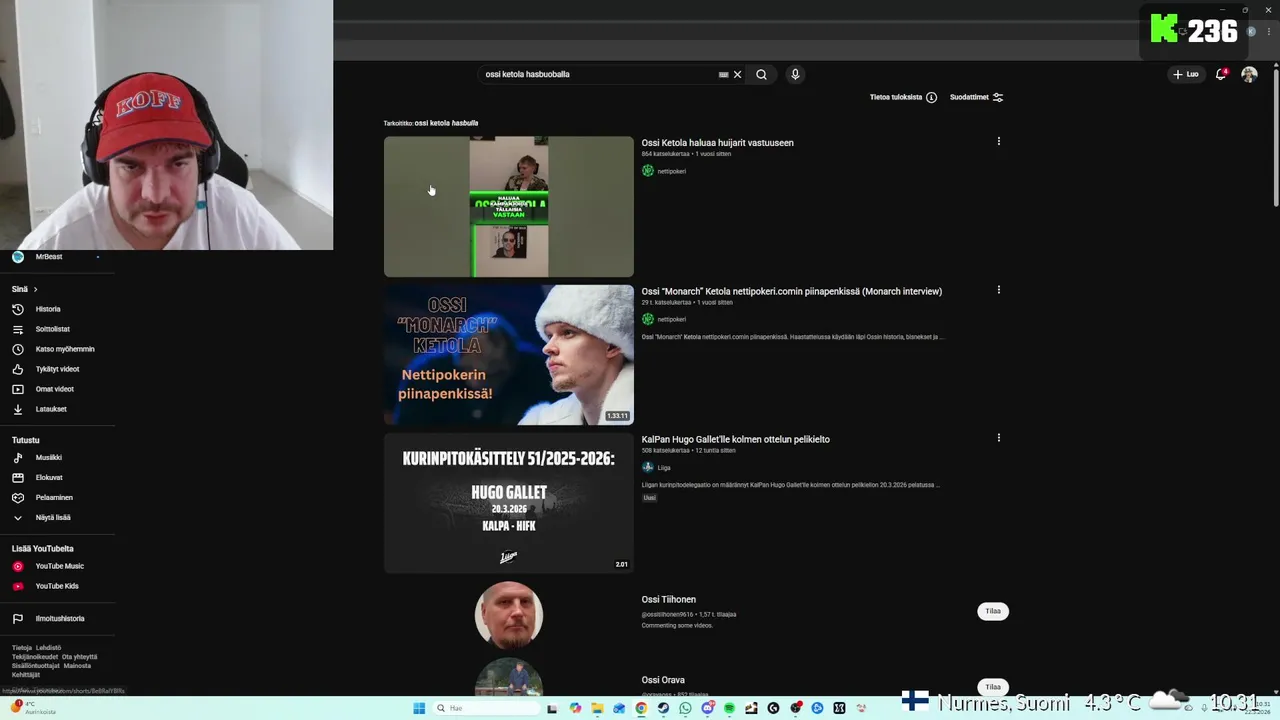
Task: Expand Sinä section
Action: 25,289
